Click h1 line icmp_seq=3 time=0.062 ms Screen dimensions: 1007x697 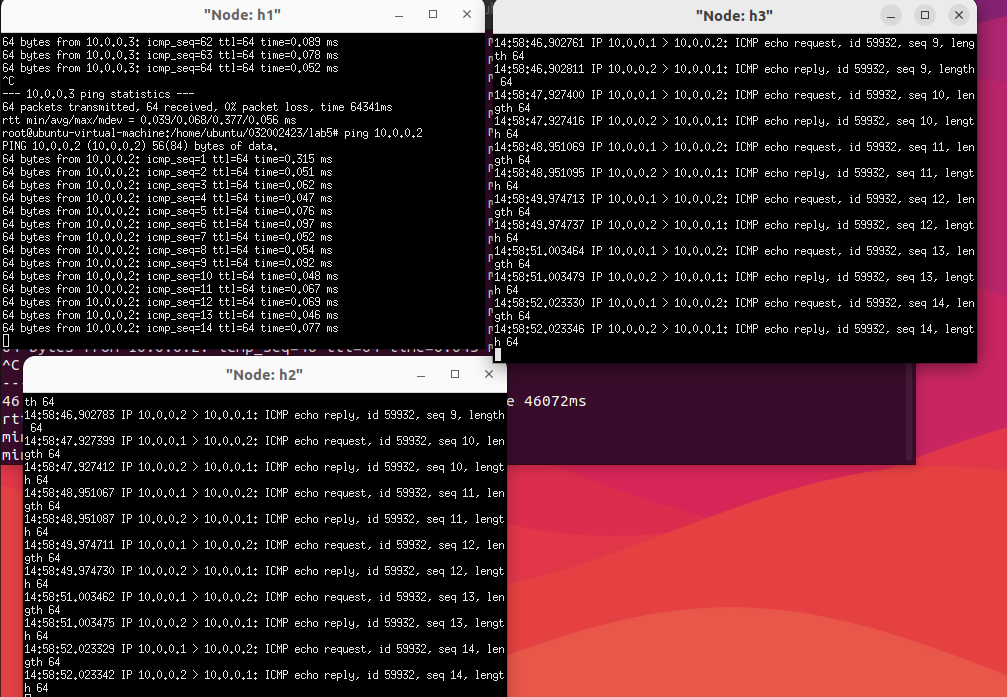pyautogui.click(x=167, y=185)
